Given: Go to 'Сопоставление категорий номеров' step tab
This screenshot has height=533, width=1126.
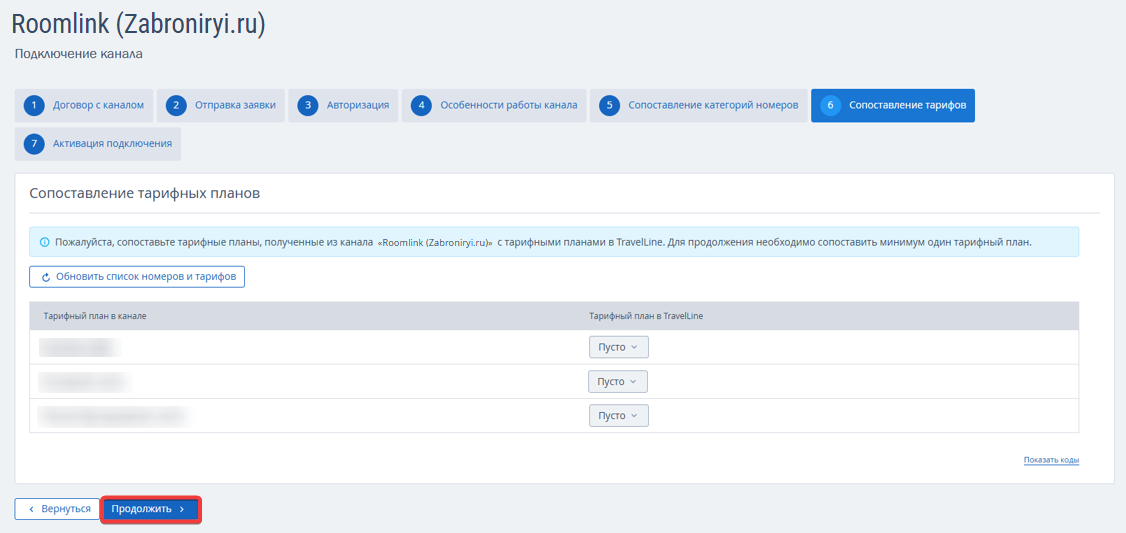Looking at the screenshot, I should [712, 105].
